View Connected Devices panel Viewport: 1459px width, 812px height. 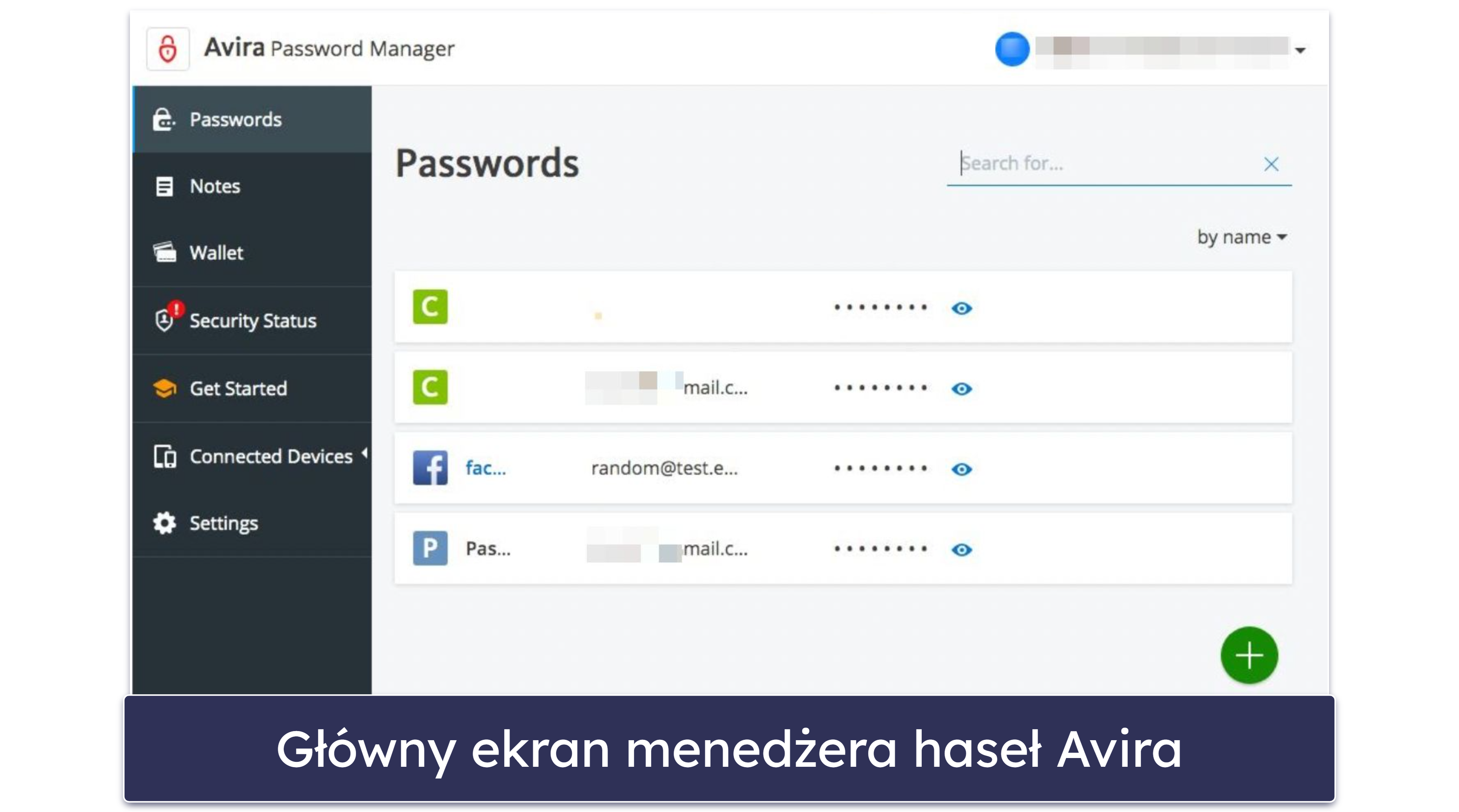point(255,455)
